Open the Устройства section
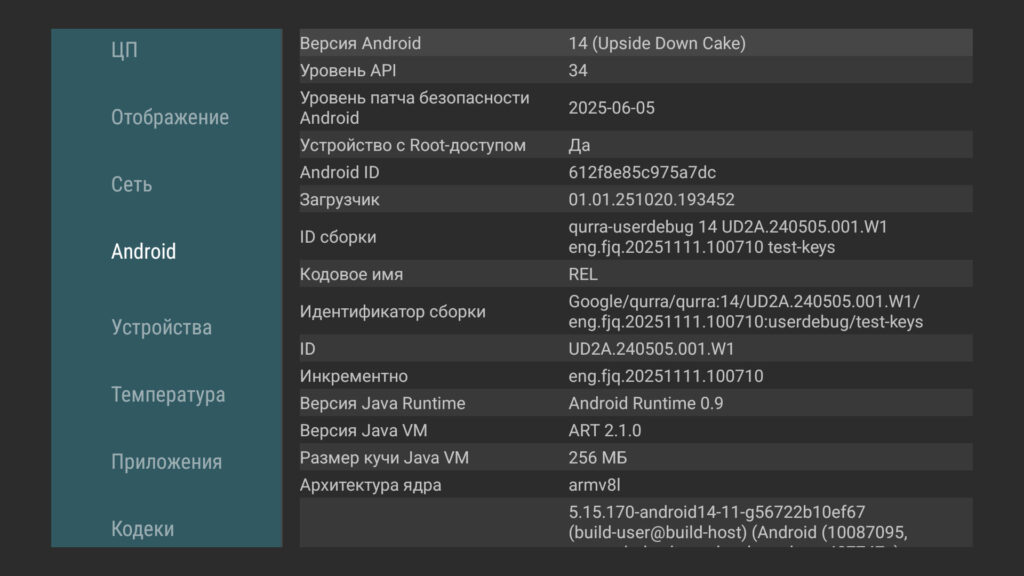This screenshot has height=576, width=1024. coord(161,327)
